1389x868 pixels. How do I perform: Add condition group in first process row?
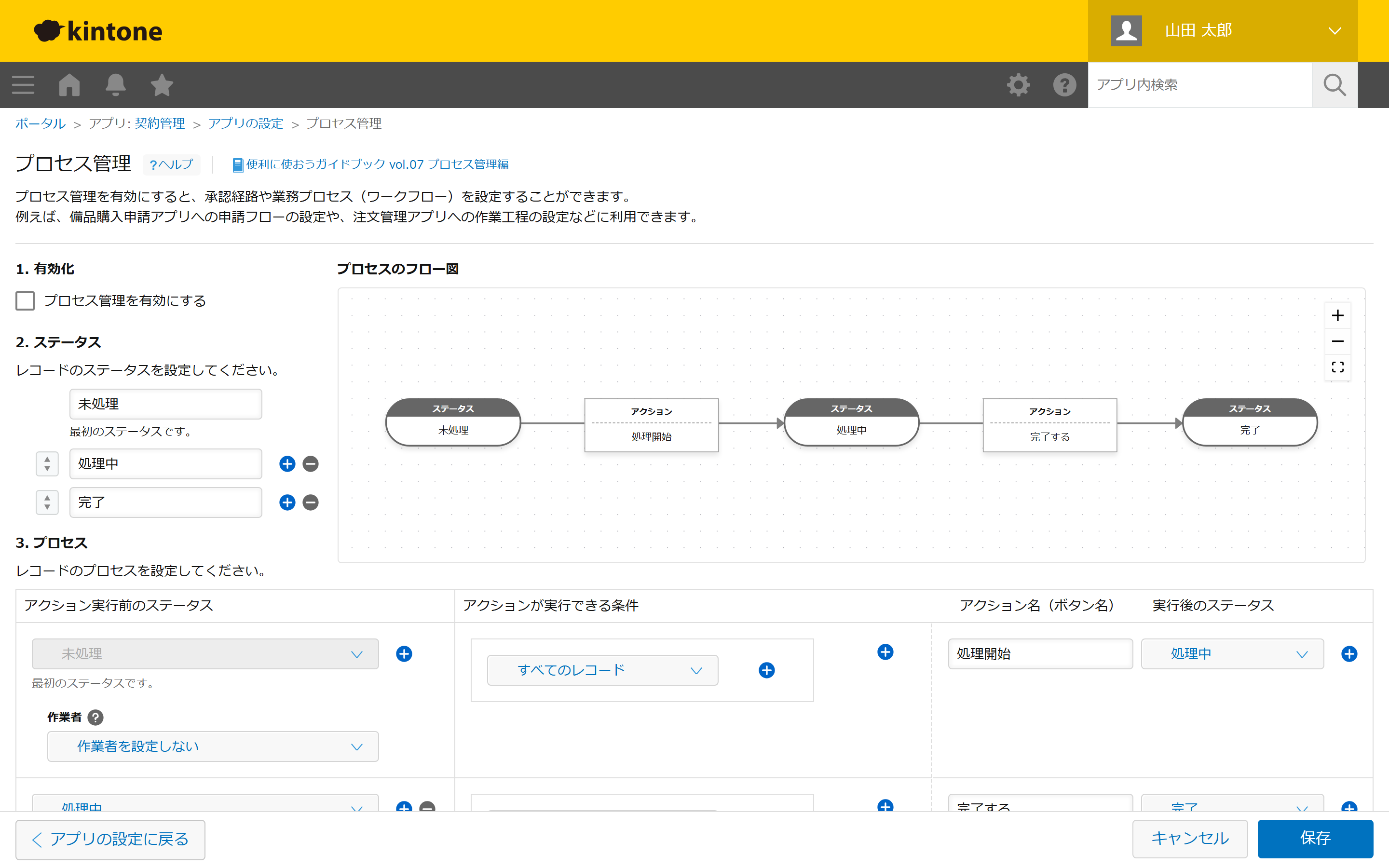[x=885, y=652]
